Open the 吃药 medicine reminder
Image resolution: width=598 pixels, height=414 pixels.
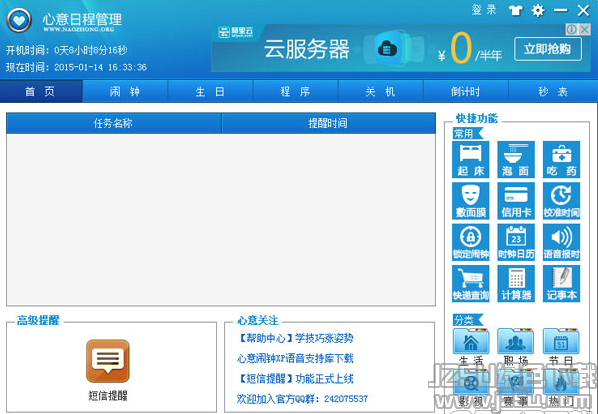[561, 160]
